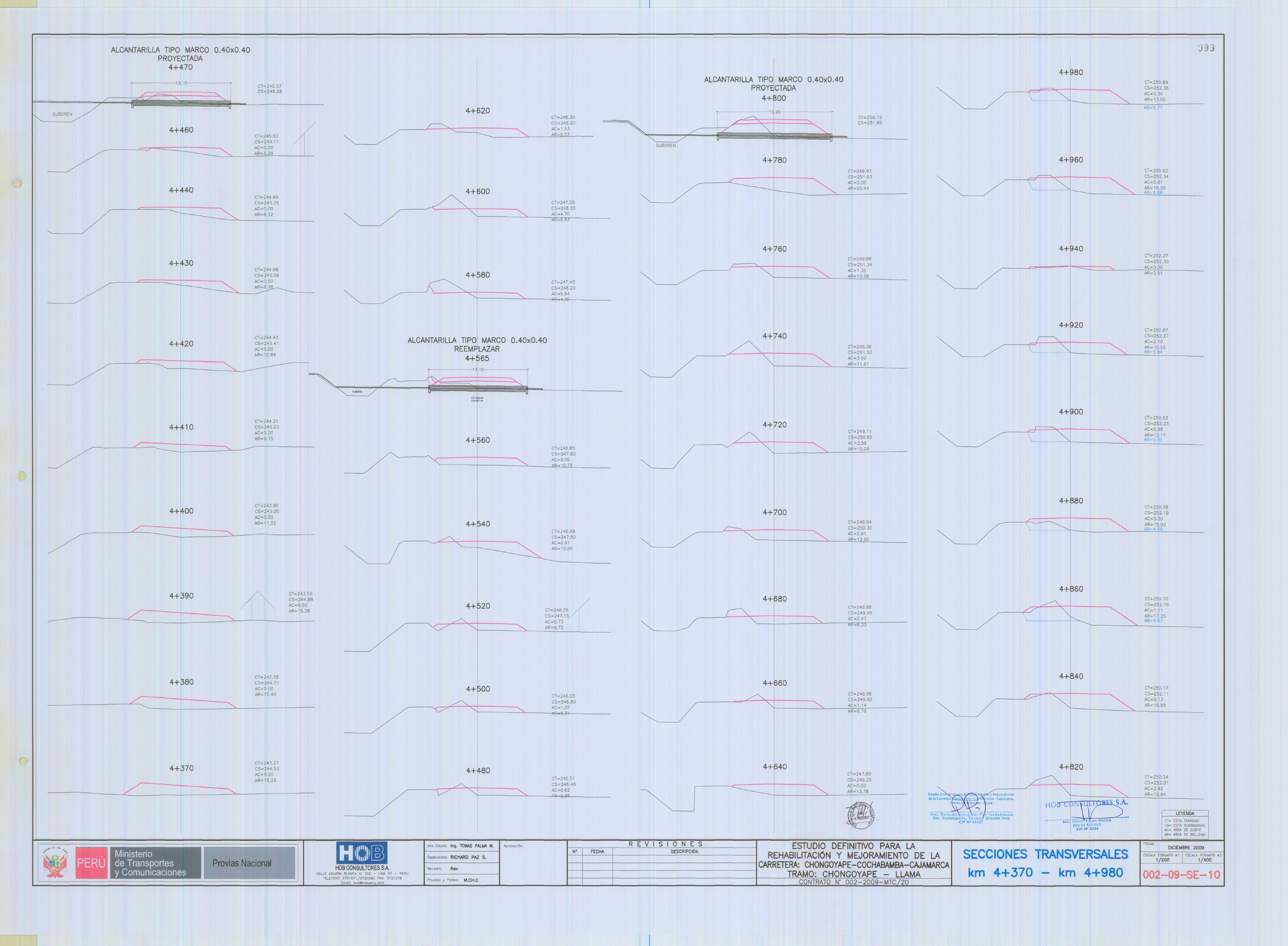Viewport: 1288px width, 946px height.
Task: Click the 'DICIEMBRE 2009' date field
Action: pos(1186,848)
